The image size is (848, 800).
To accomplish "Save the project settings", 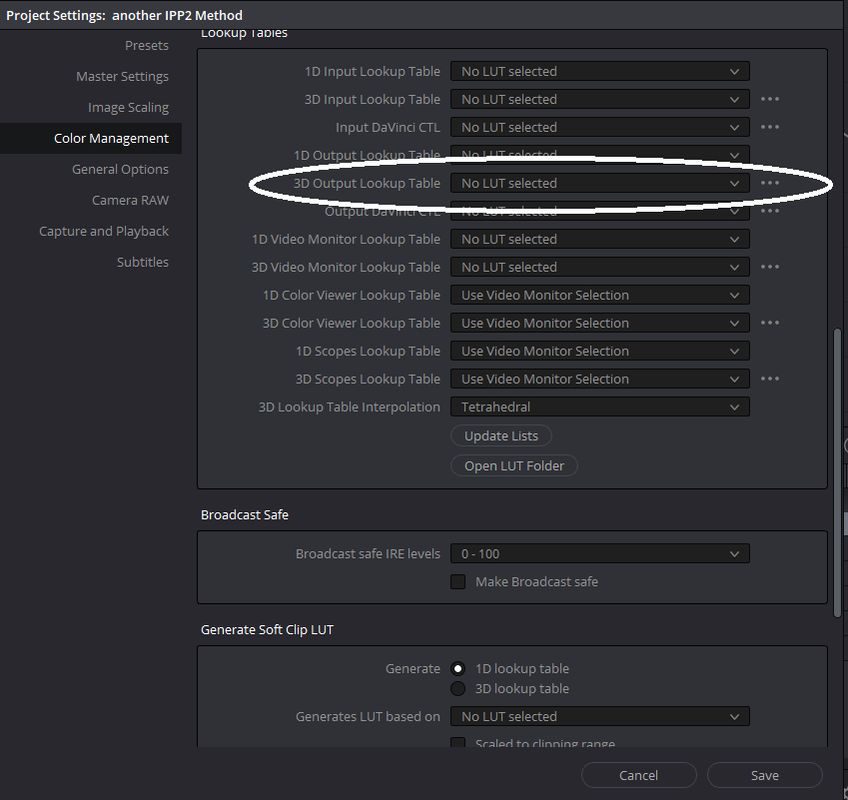I will [765, 775].
